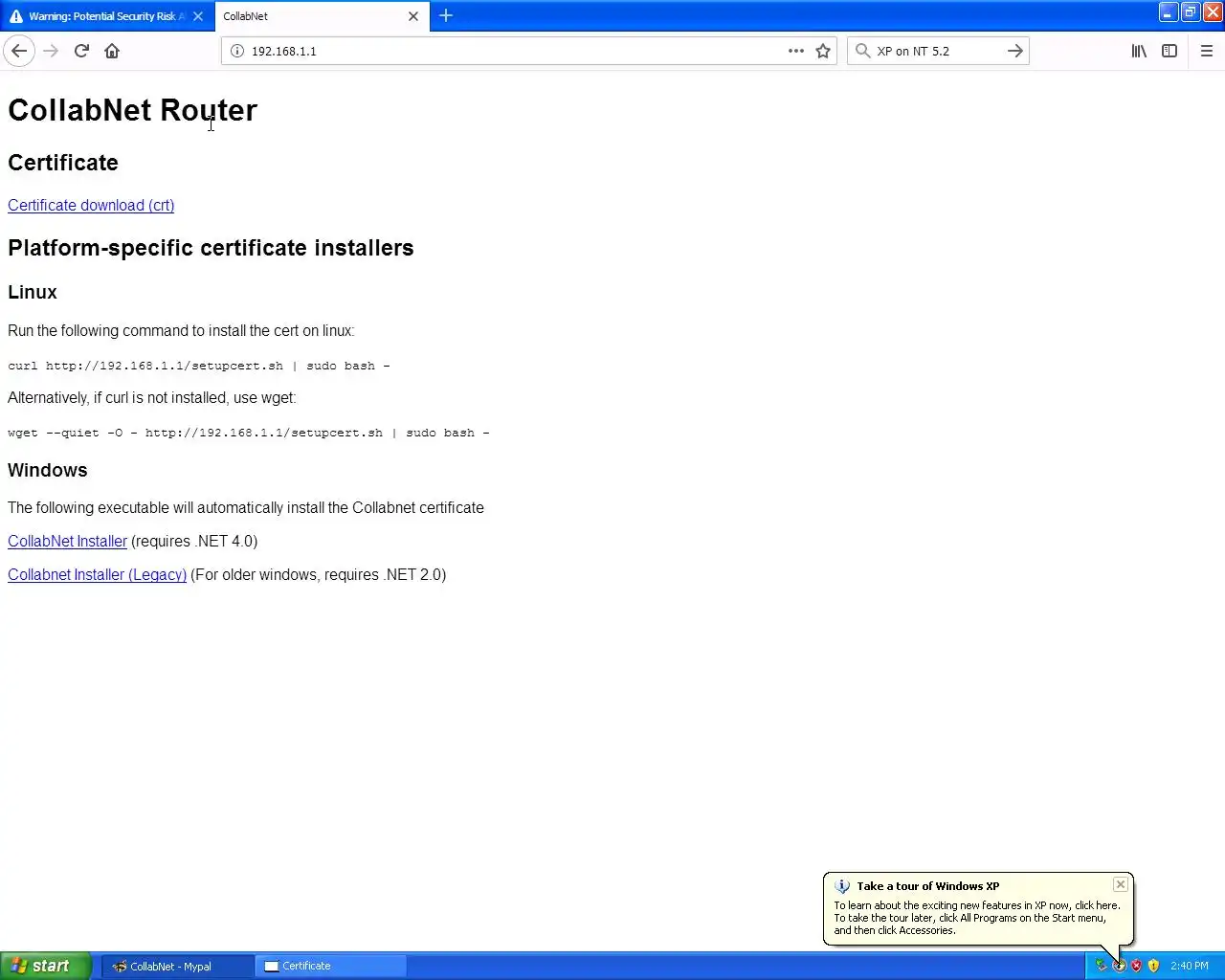Switch to the Potential Security Risk tab
Image resolution: width=1225 pixels, height=980 pixels.
[107, 16]
